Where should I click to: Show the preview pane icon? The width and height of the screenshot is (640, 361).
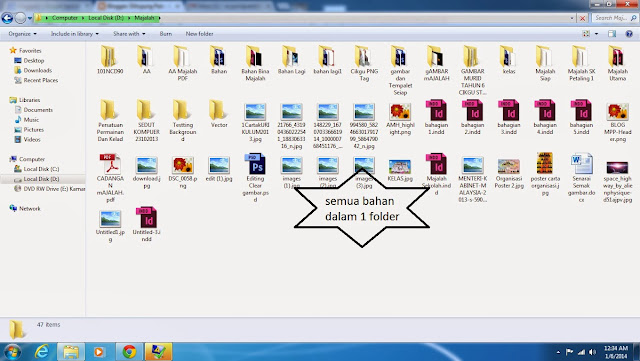(612, 34)
